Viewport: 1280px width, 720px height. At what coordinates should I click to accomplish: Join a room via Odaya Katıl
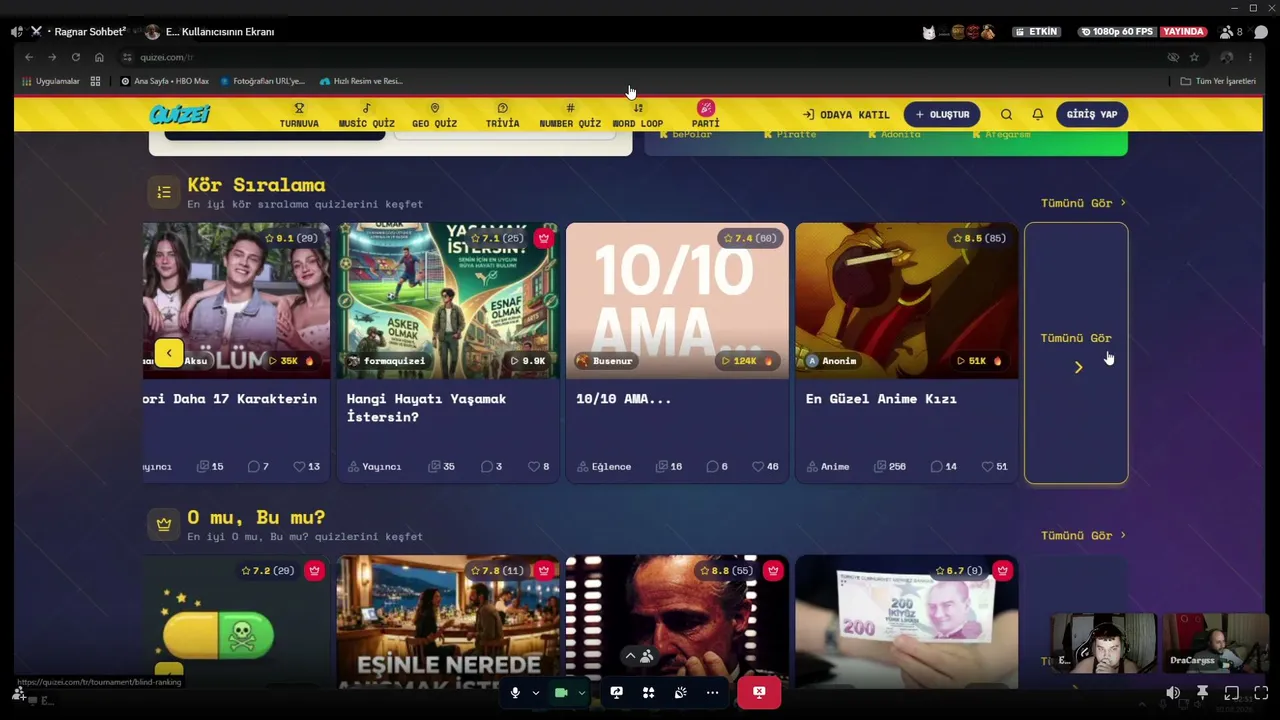pyautogui.click(x=846, y=114)
